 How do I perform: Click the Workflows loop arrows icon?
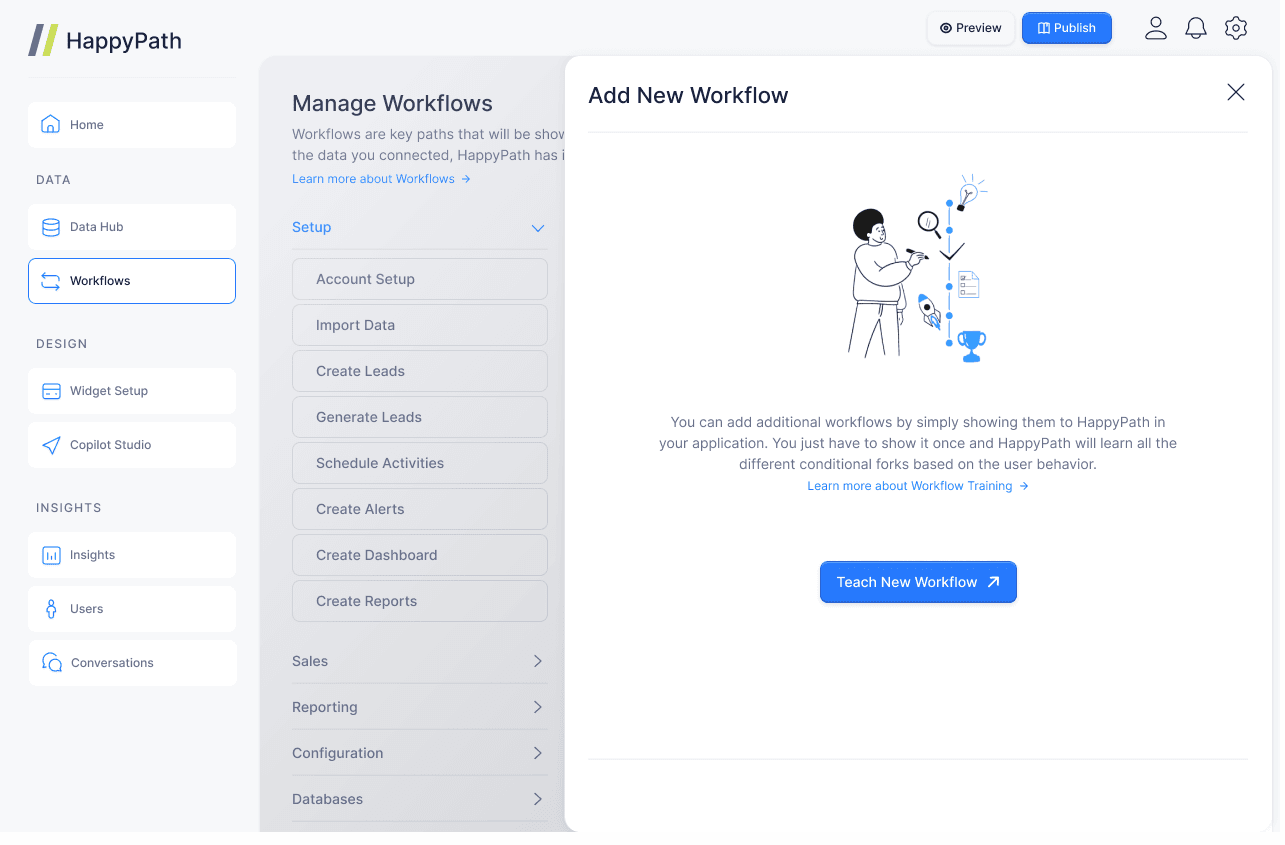point(50,281)
